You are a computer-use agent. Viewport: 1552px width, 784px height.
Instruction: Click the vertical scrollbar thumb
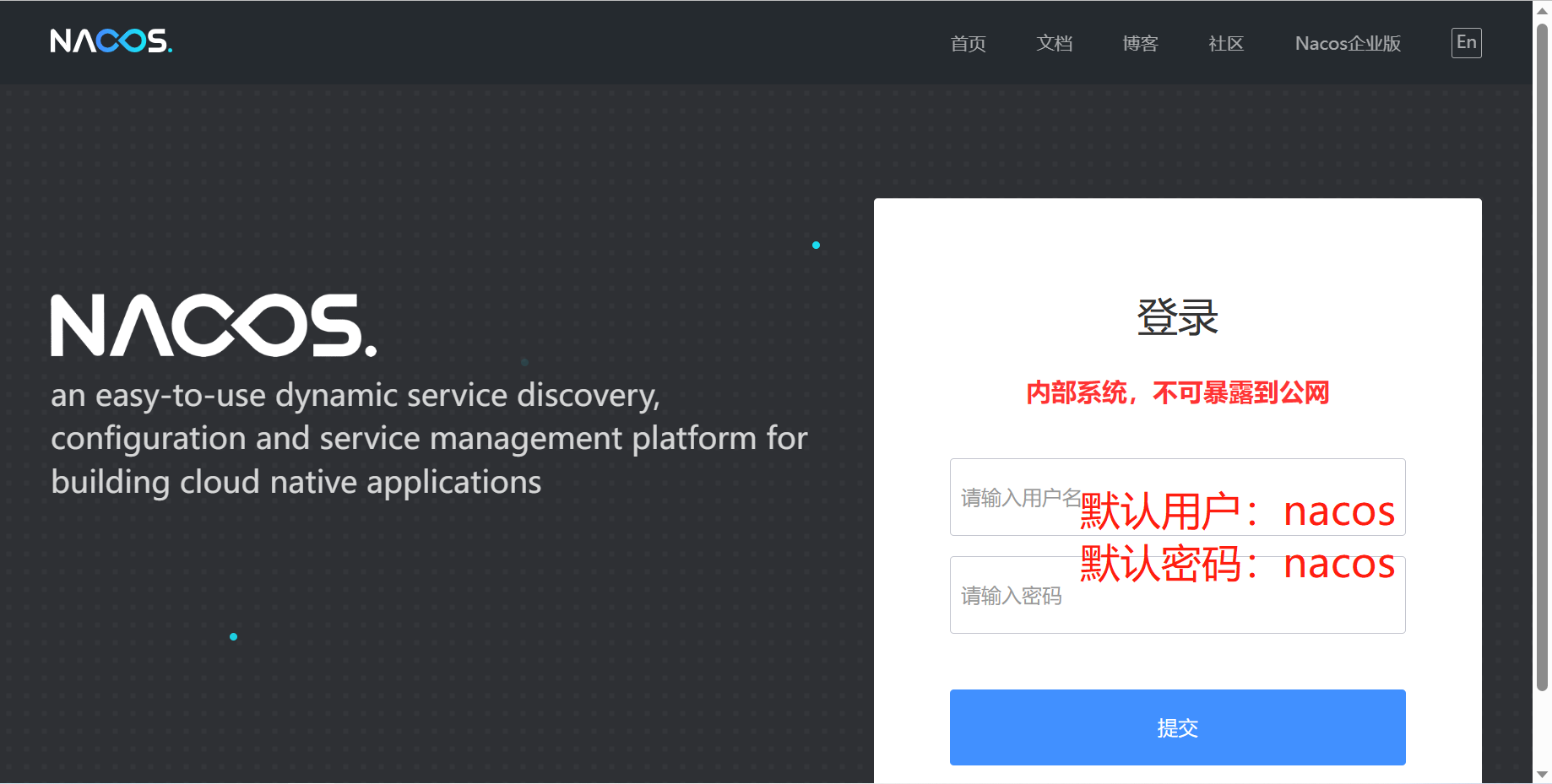[x=1542, y=356]
